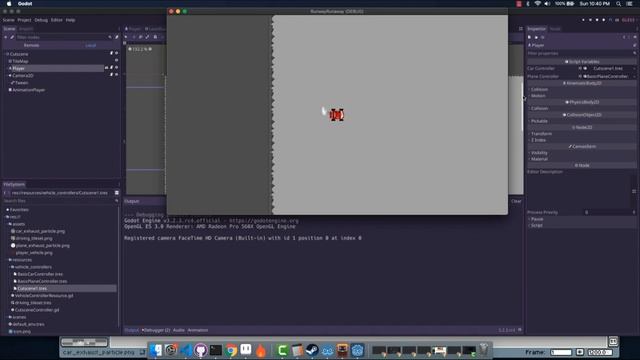Select the Cutscene root node

click(19, 54)
